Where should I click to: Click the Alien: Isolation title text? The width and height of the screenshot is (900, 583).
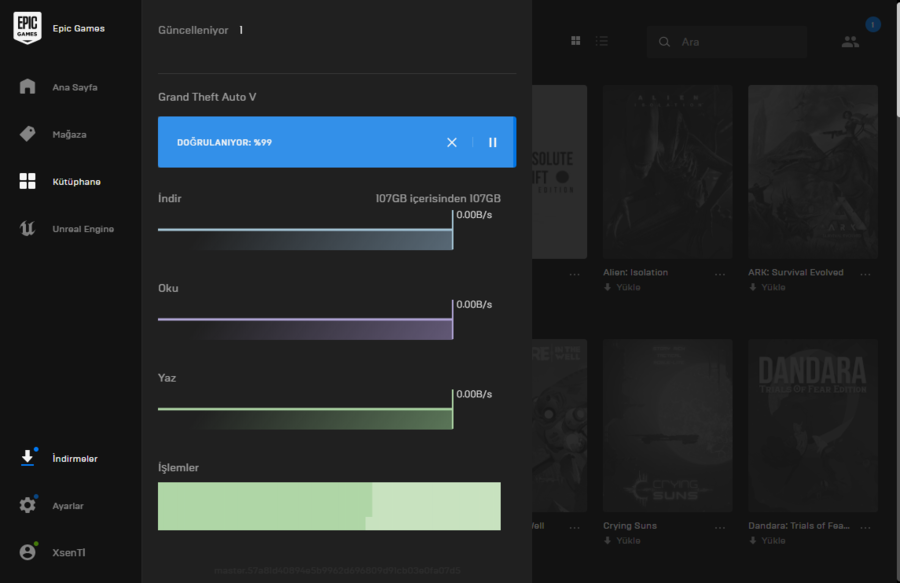(x=635, y=273)
